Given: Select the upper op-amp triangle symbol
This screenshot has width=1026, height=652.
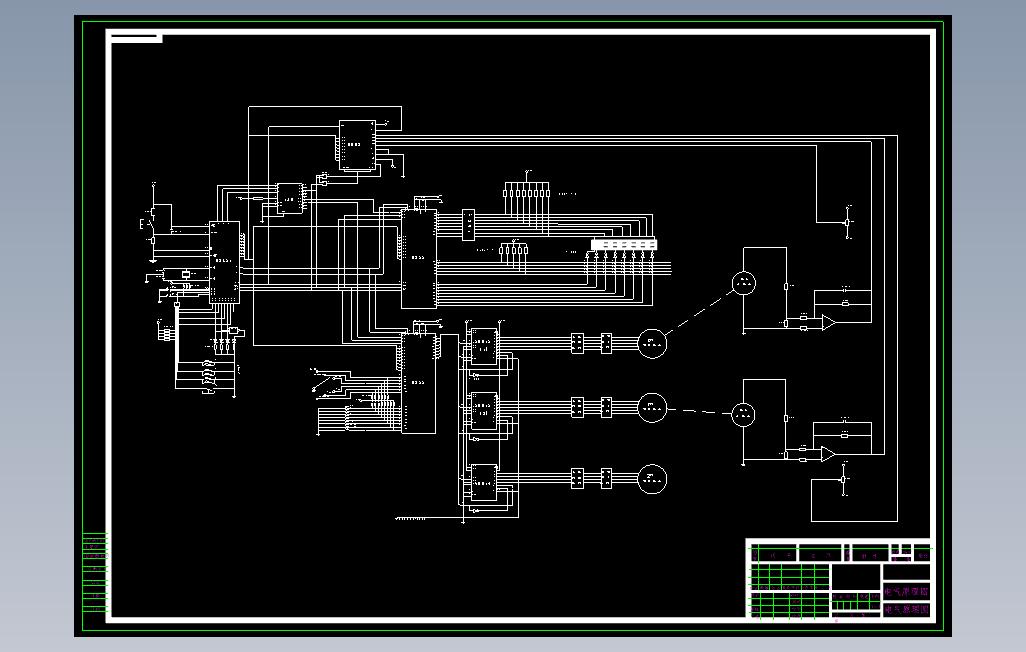Looking at the screenshot, I should tap(828, 322).
